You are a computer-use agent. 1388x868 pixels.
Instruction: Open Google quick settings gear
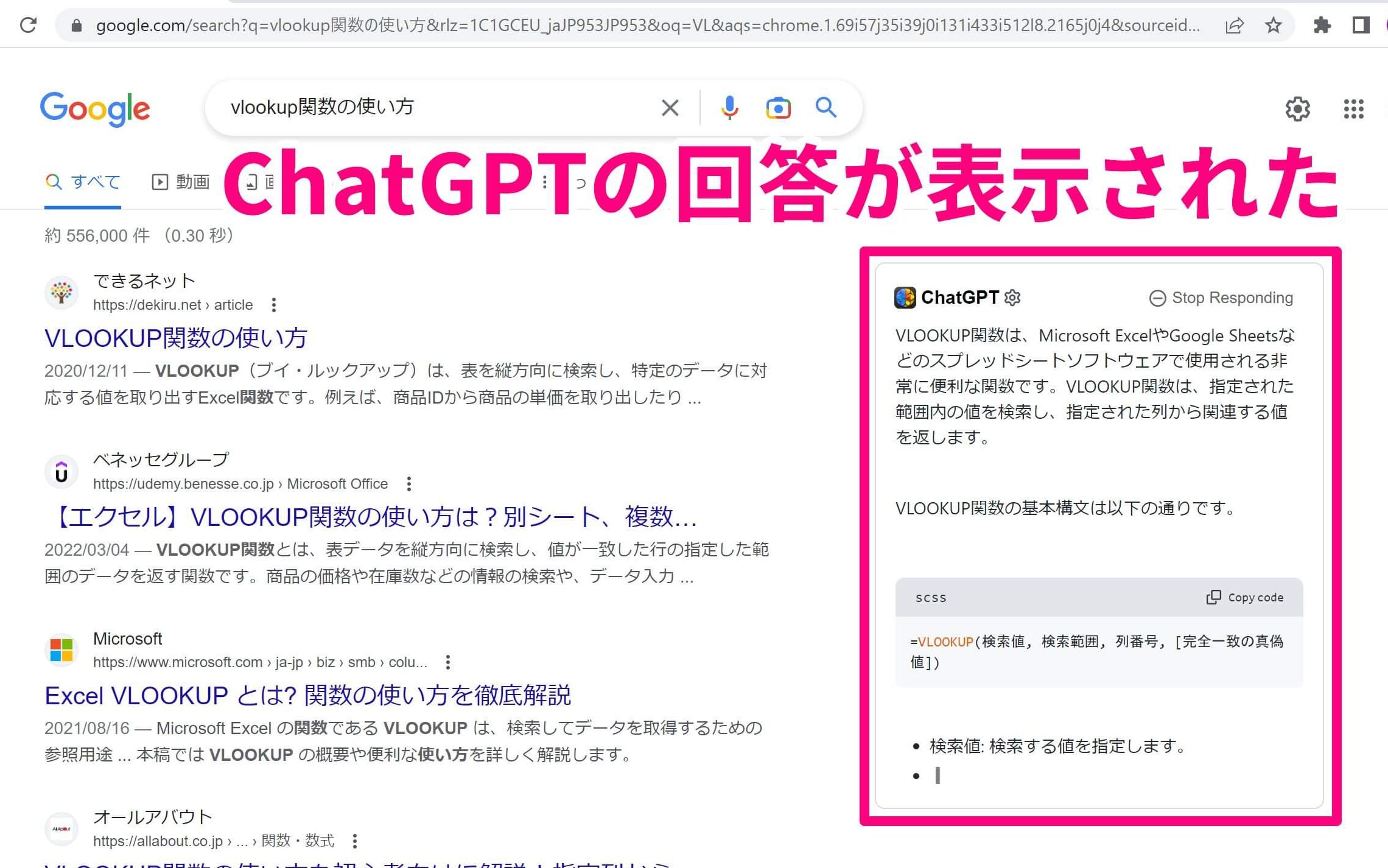coord(1297,109)
